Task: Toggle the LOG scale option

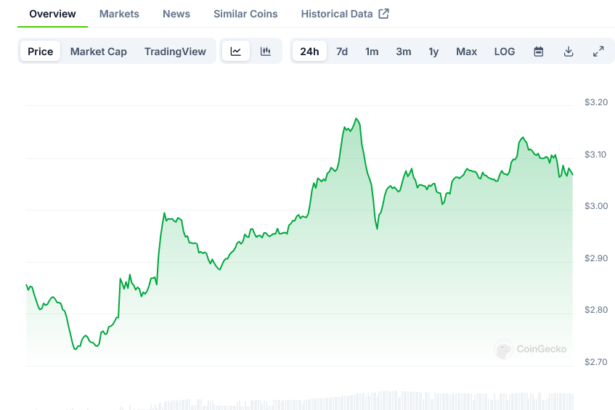Action: (x=505, y=52)
